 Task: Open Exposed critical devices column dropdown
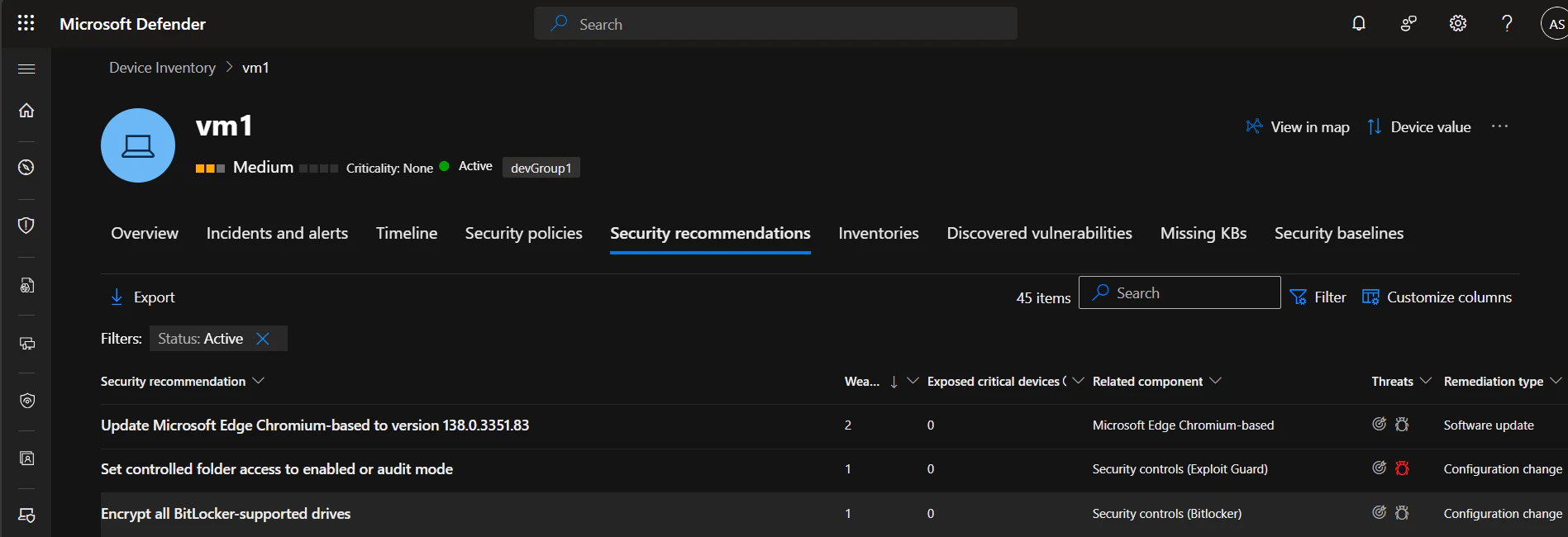click(x=1078, y=381)
